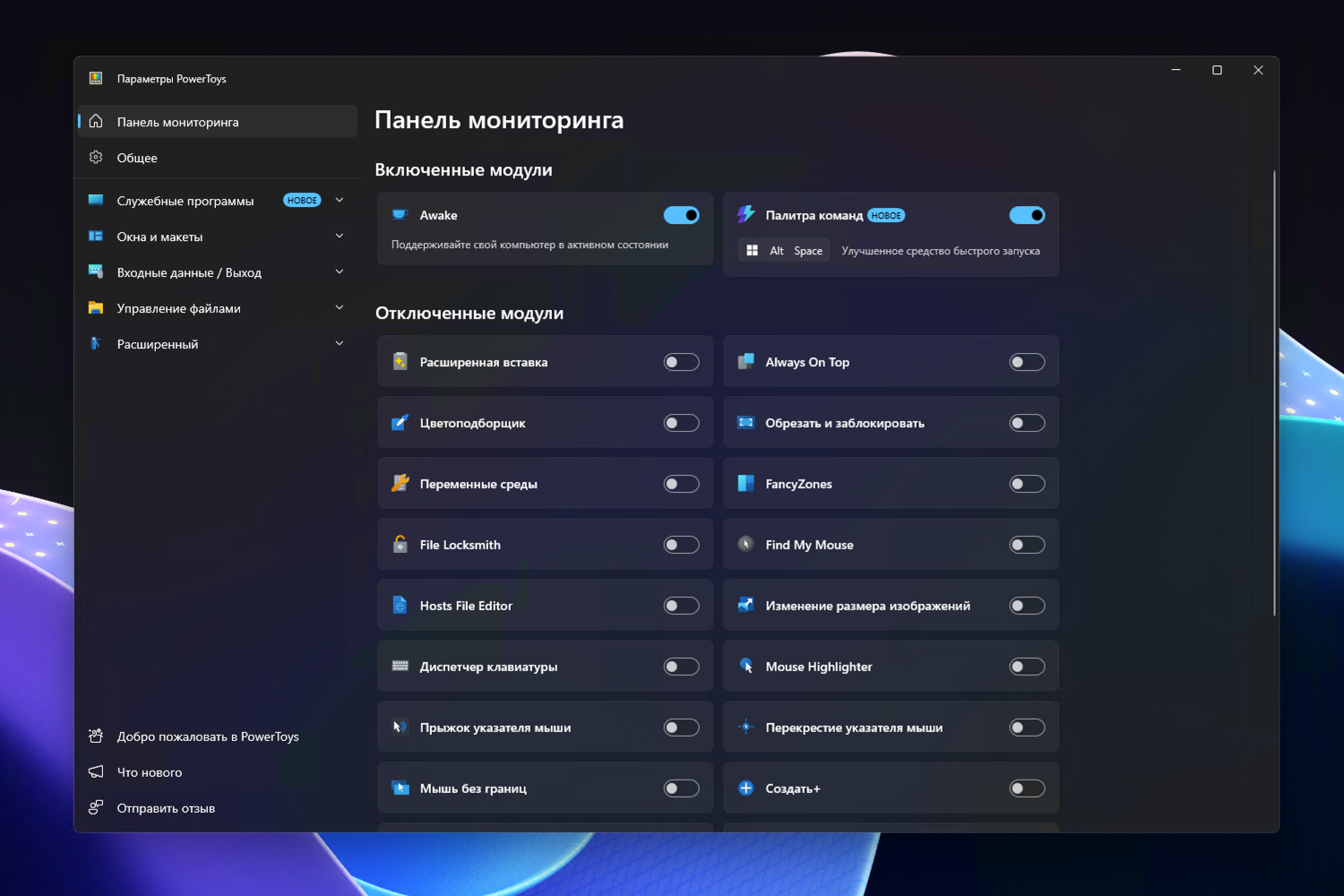This screenshot has height=896, width=1344.
Task: Open the Mouse Highlighter module card
Action: [891, 667]
